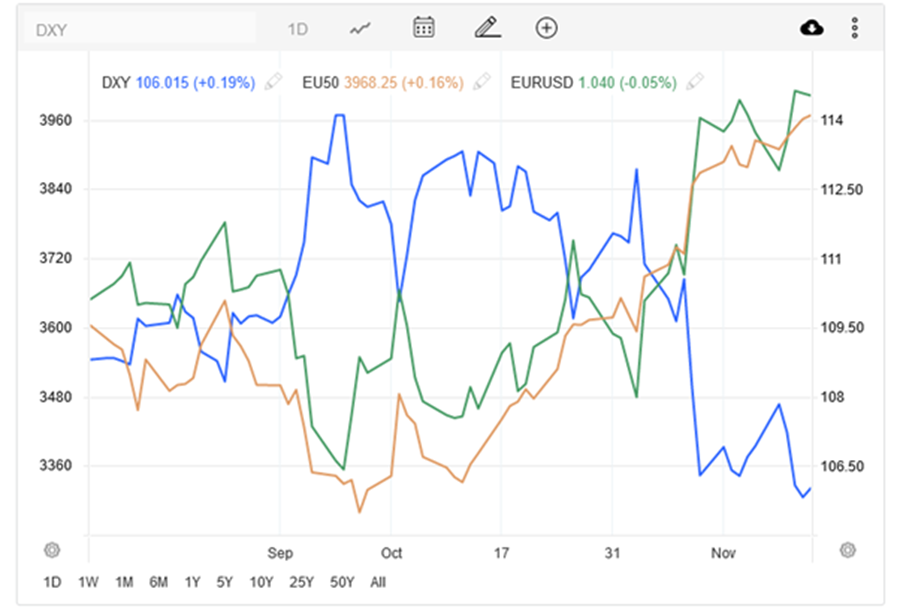The image size is (900, 616).
Task: Click the EURUSD legend label
Action: pos(541,82)
